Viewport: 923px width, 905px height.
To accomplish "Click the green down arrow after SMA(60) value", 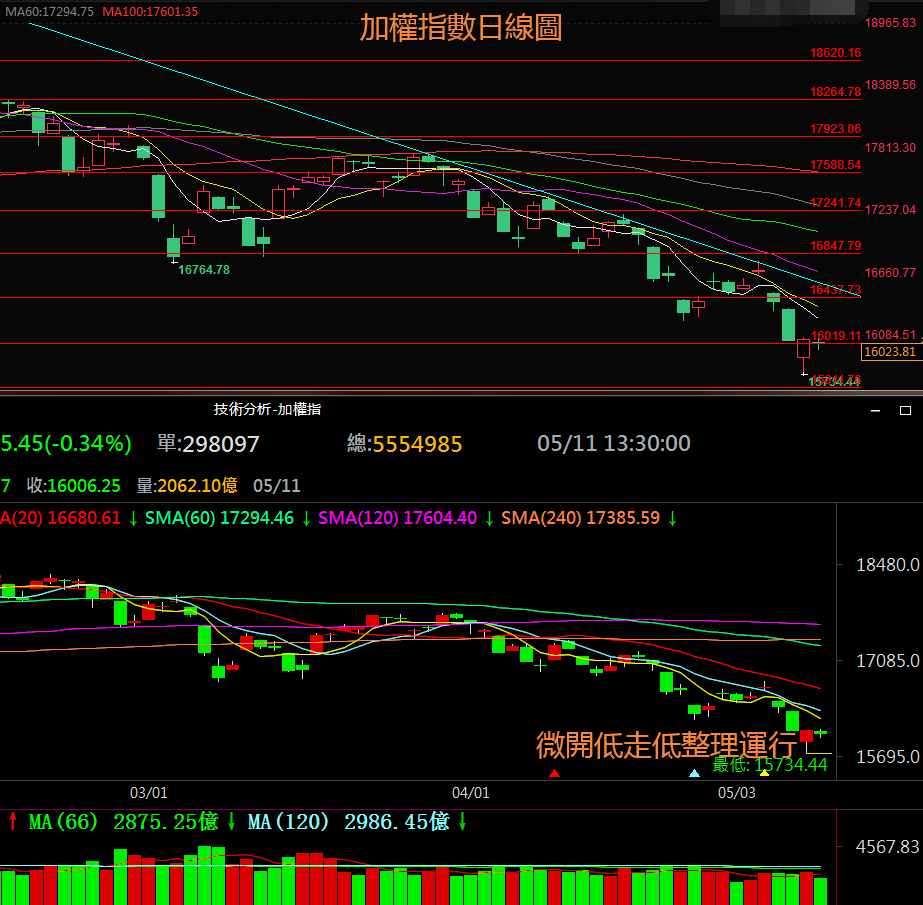I will pos(305,518).
